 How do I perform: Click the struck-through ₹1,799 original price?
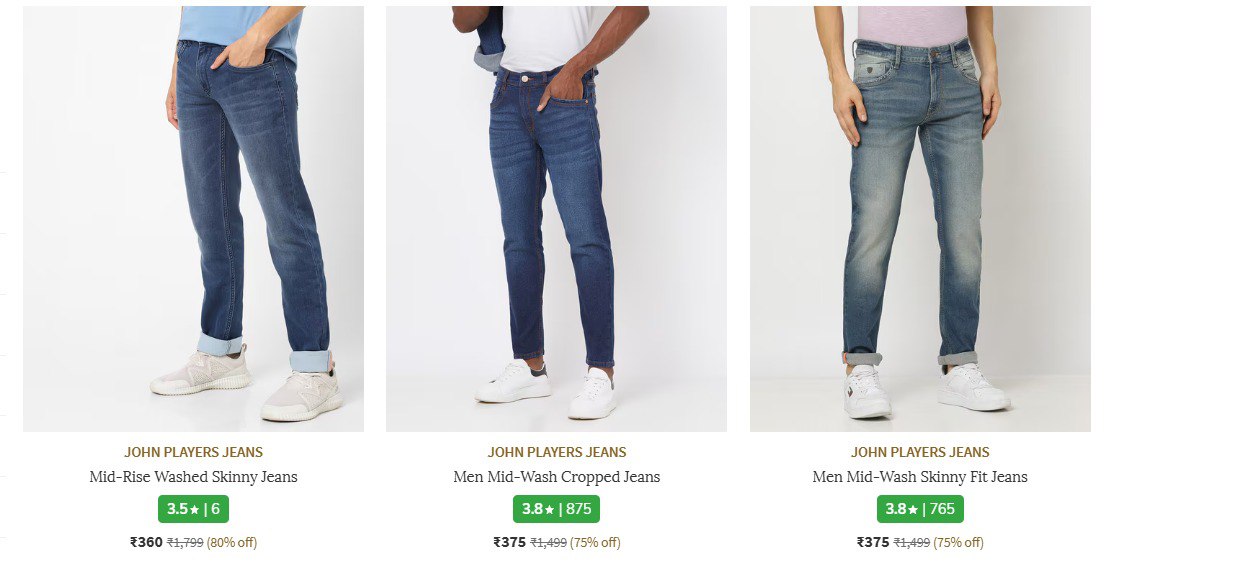[x=185, y=543]
